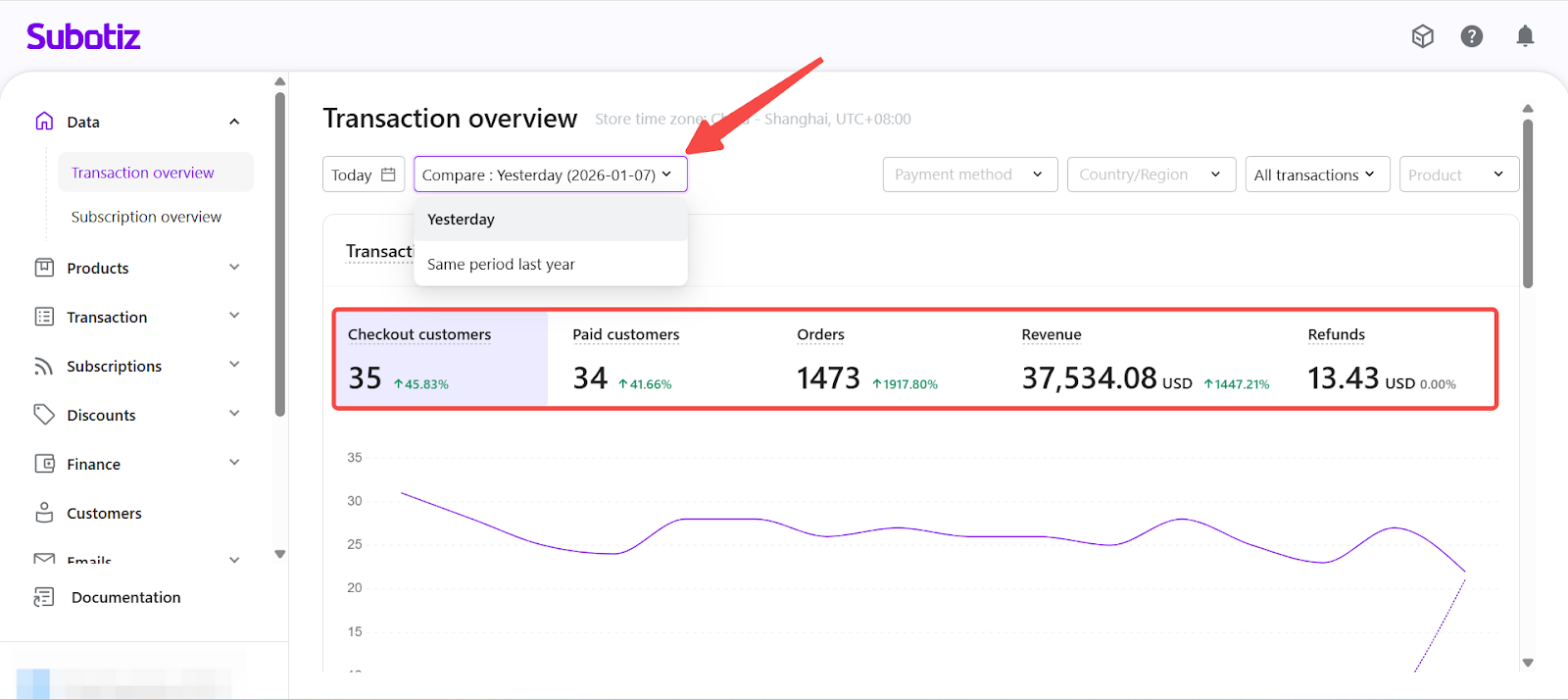Image resolution: width=1568 pixels, height=700 pixels.
Task: Expand the Finance sidebar section
Action: (x=234, y=463)
